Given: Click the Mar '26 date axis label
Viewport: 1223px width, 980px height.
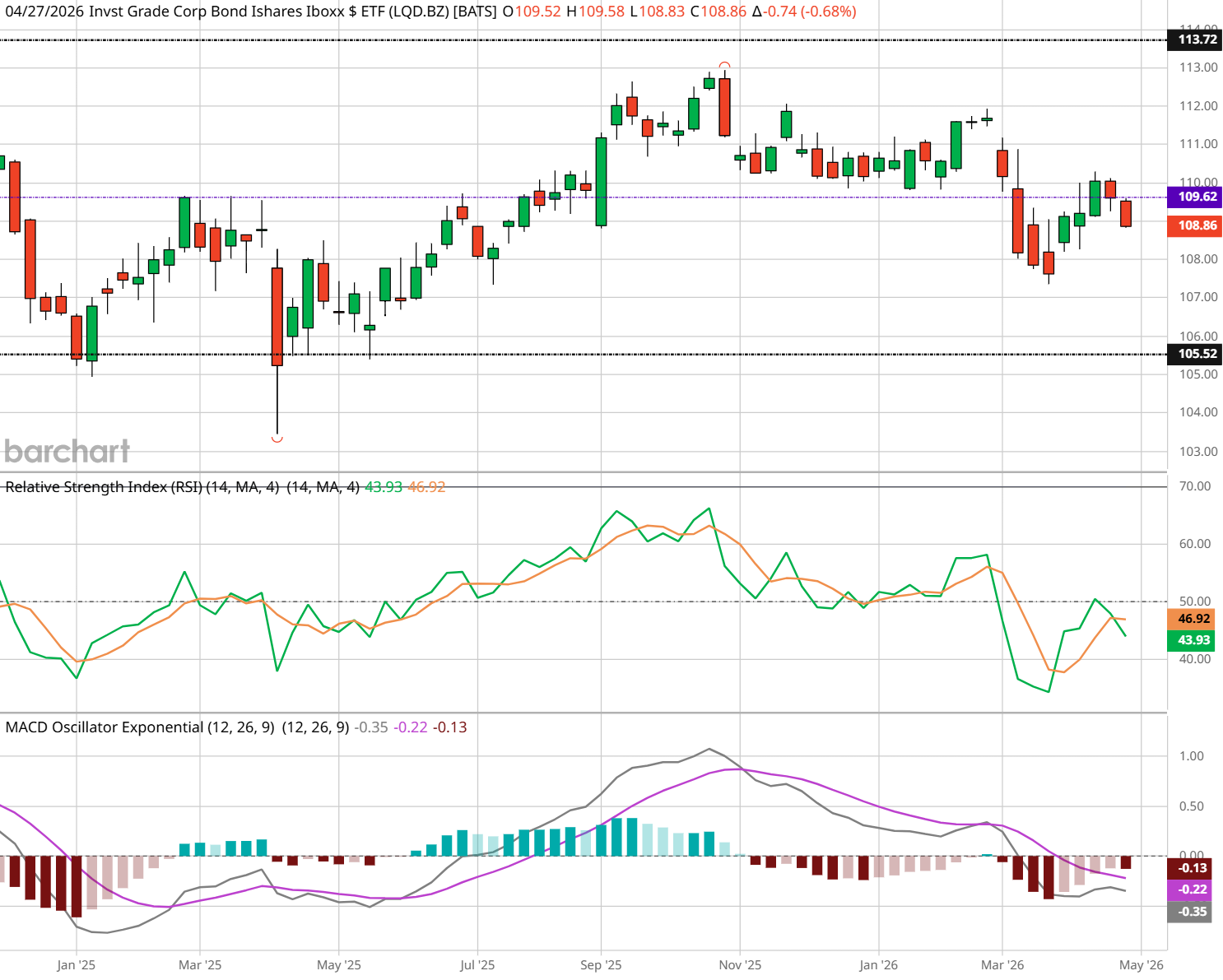Looking at the screenshot, I should (1002, 965).
